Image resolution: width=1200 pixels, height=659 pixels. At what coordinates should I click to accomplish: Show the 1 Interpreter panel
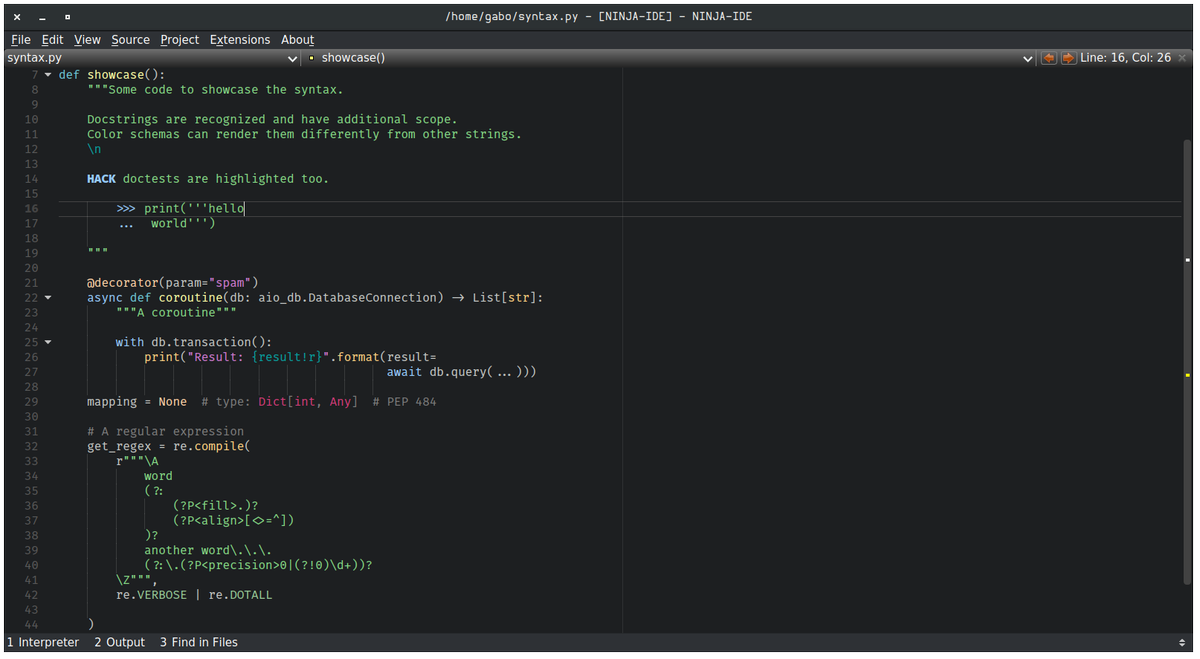click(43, 642)
